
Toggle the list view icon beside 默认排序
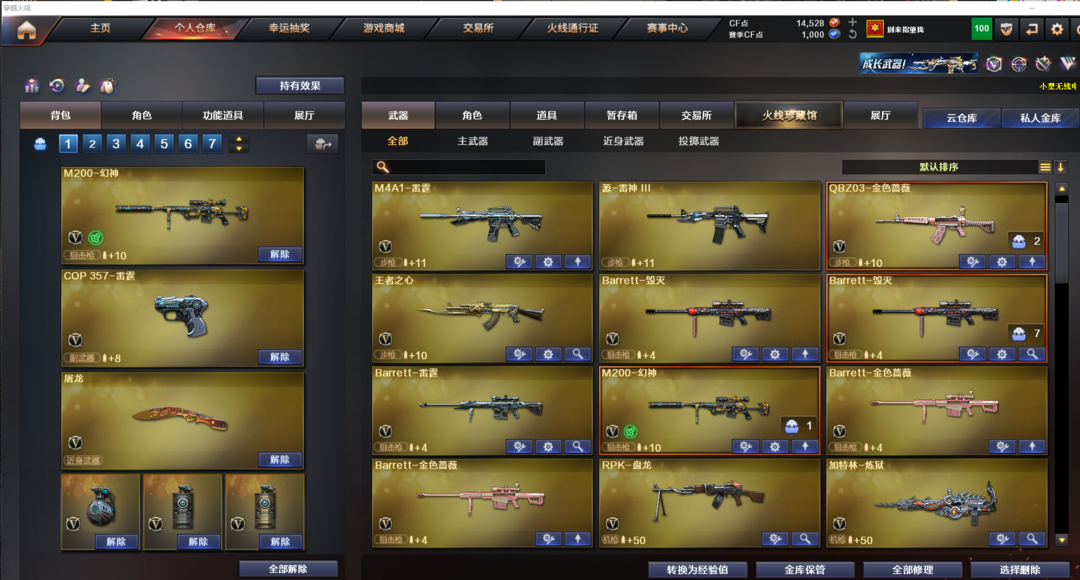[1045, 167]
